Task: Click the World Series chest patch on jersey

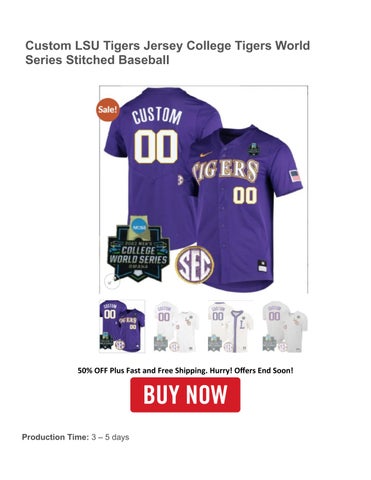Action: [253, 149]
